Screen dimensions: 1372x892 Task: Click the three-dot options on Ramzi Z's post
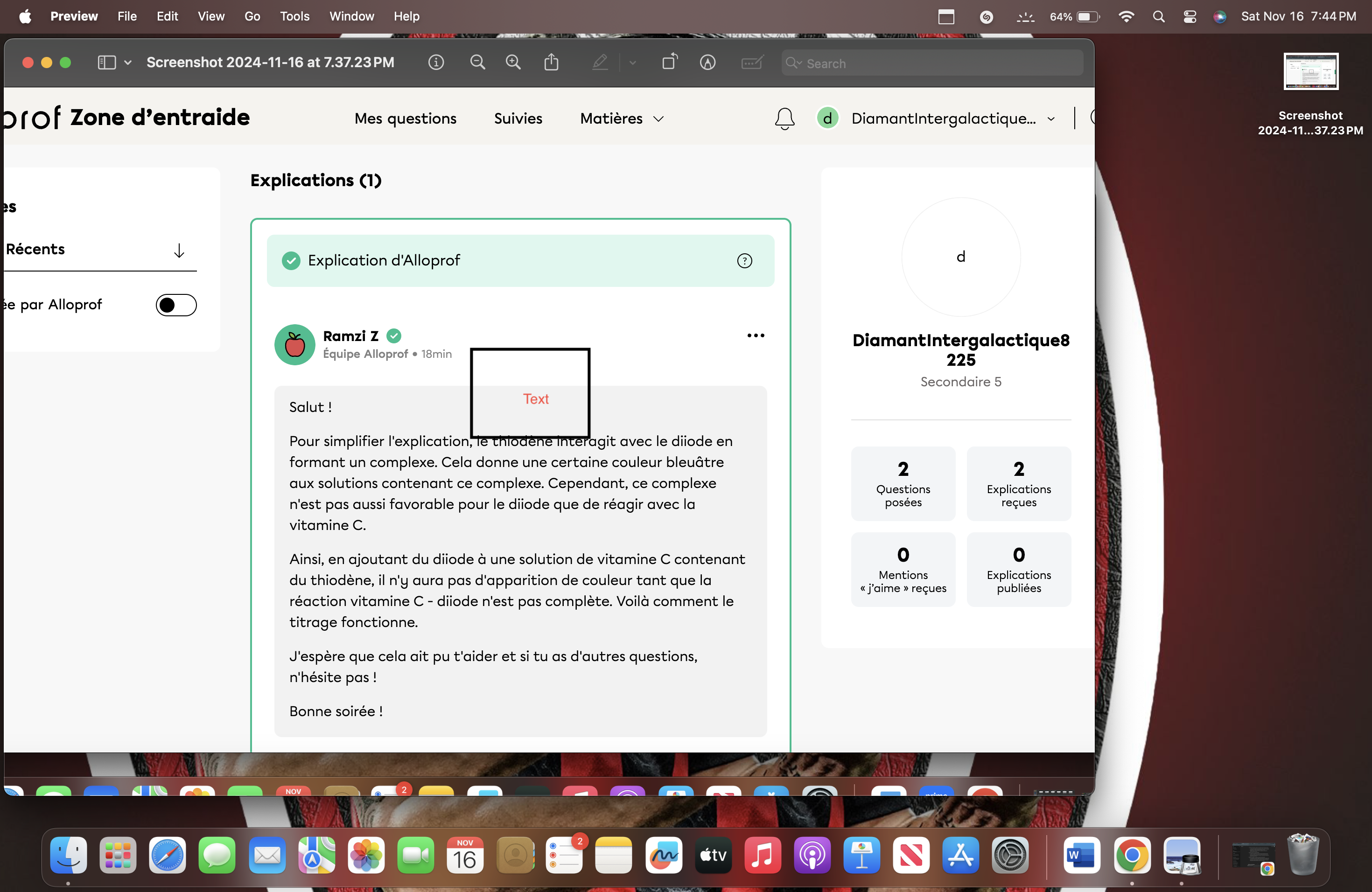[755, 335]
